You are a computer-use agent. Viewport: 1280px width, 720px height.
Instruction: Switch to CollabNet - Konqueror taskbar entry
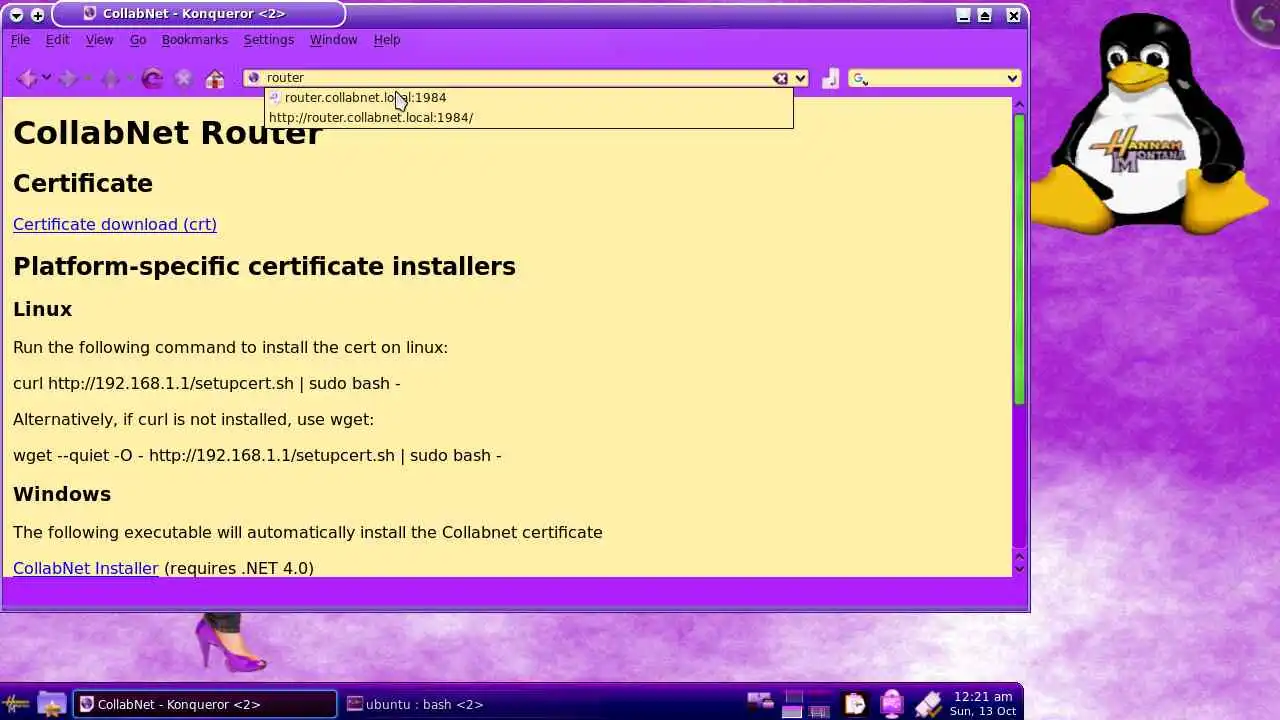tap(205, 704)
